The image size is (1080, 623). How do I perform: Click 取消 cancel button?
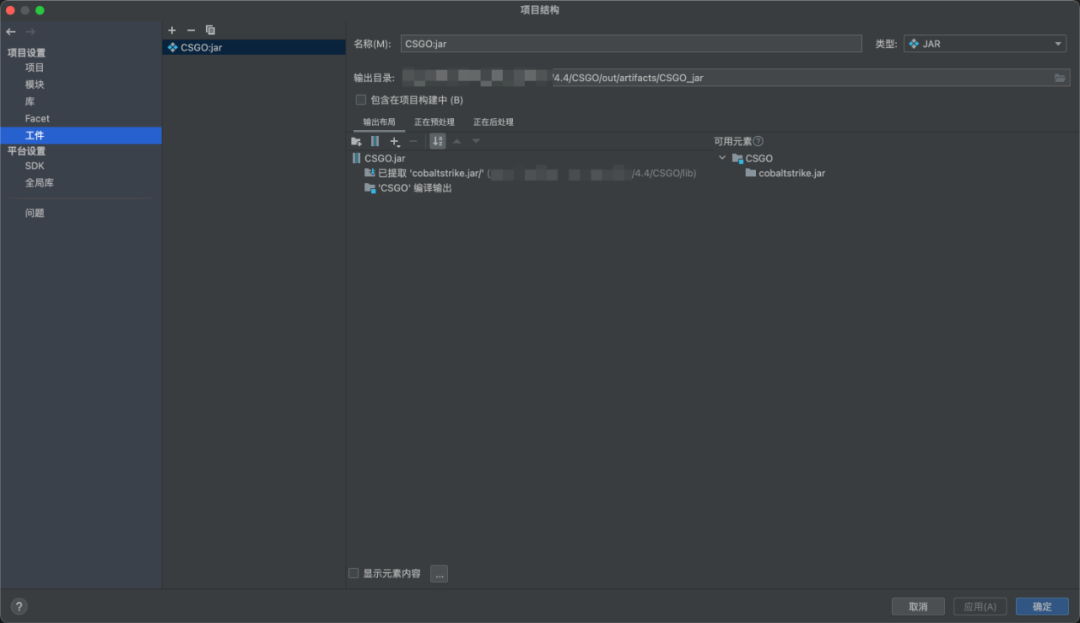[918, 606]
